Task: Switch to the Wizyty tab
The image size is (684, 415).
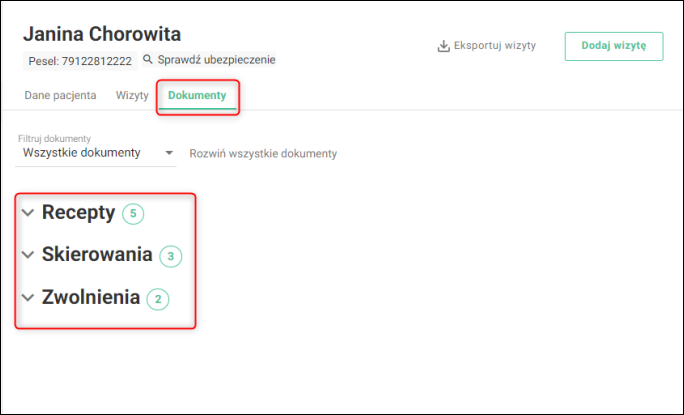Action: point(132,96)
